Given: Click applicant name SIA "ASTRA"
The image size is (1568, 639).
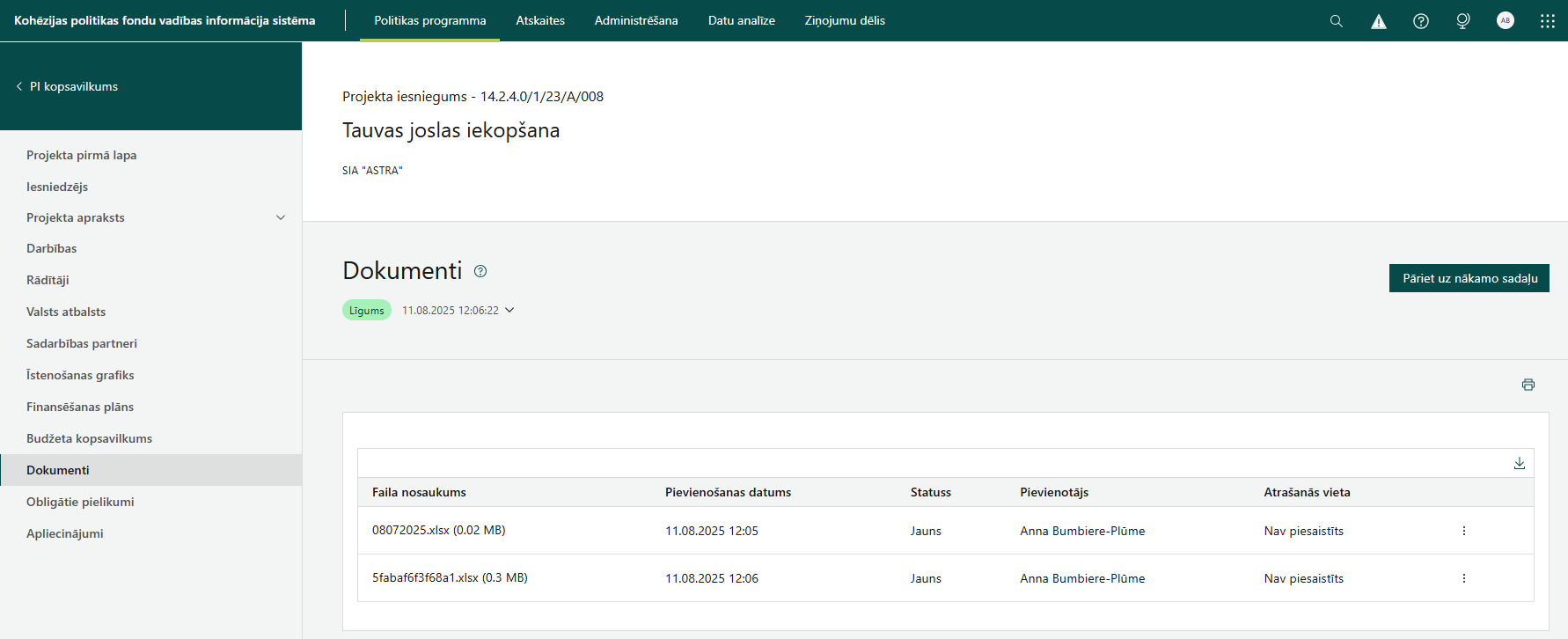Looking at the screenshot, I should click(x=372, y=171).
